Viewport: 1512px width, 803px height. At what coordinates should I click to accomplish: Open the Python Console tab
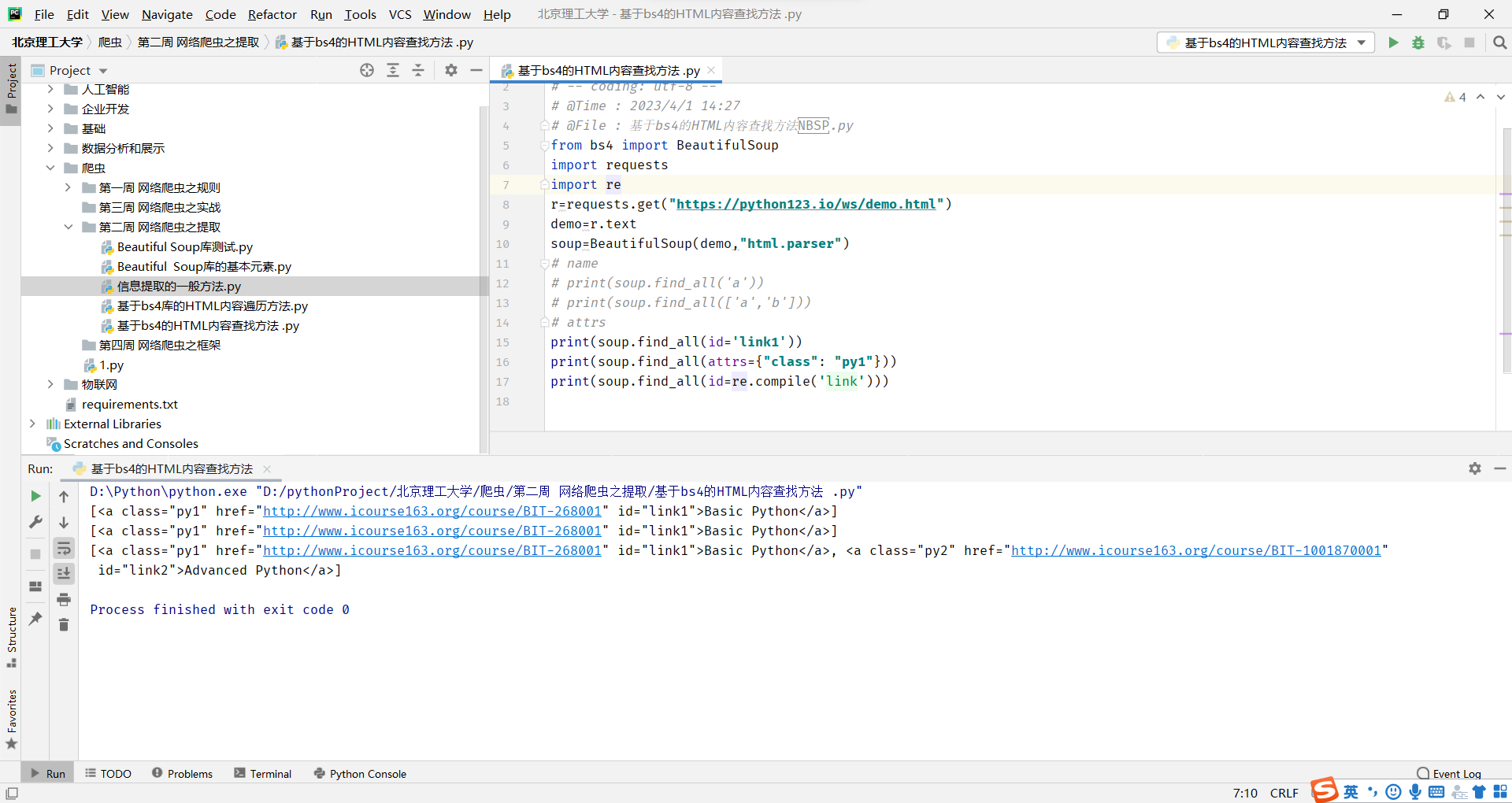[360, 774]
